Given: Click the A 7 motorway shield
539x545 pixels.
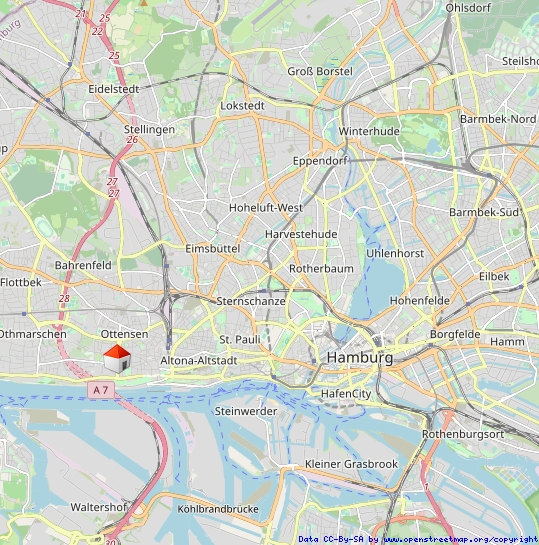Looking at the screenshot, I should 101,390.
